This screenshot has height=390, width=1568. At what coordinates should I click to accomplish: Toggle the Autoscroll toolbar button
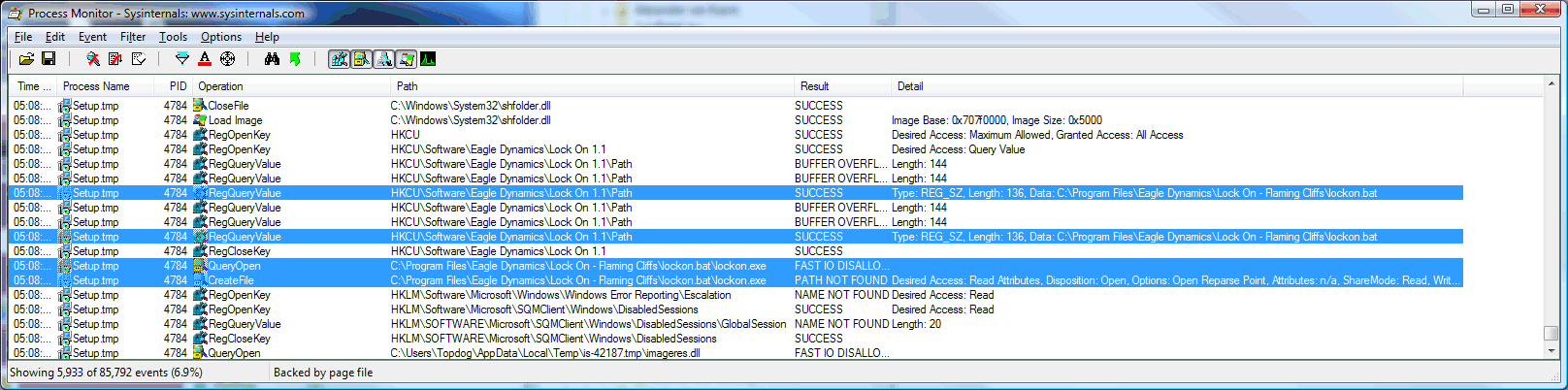[115, 59]
